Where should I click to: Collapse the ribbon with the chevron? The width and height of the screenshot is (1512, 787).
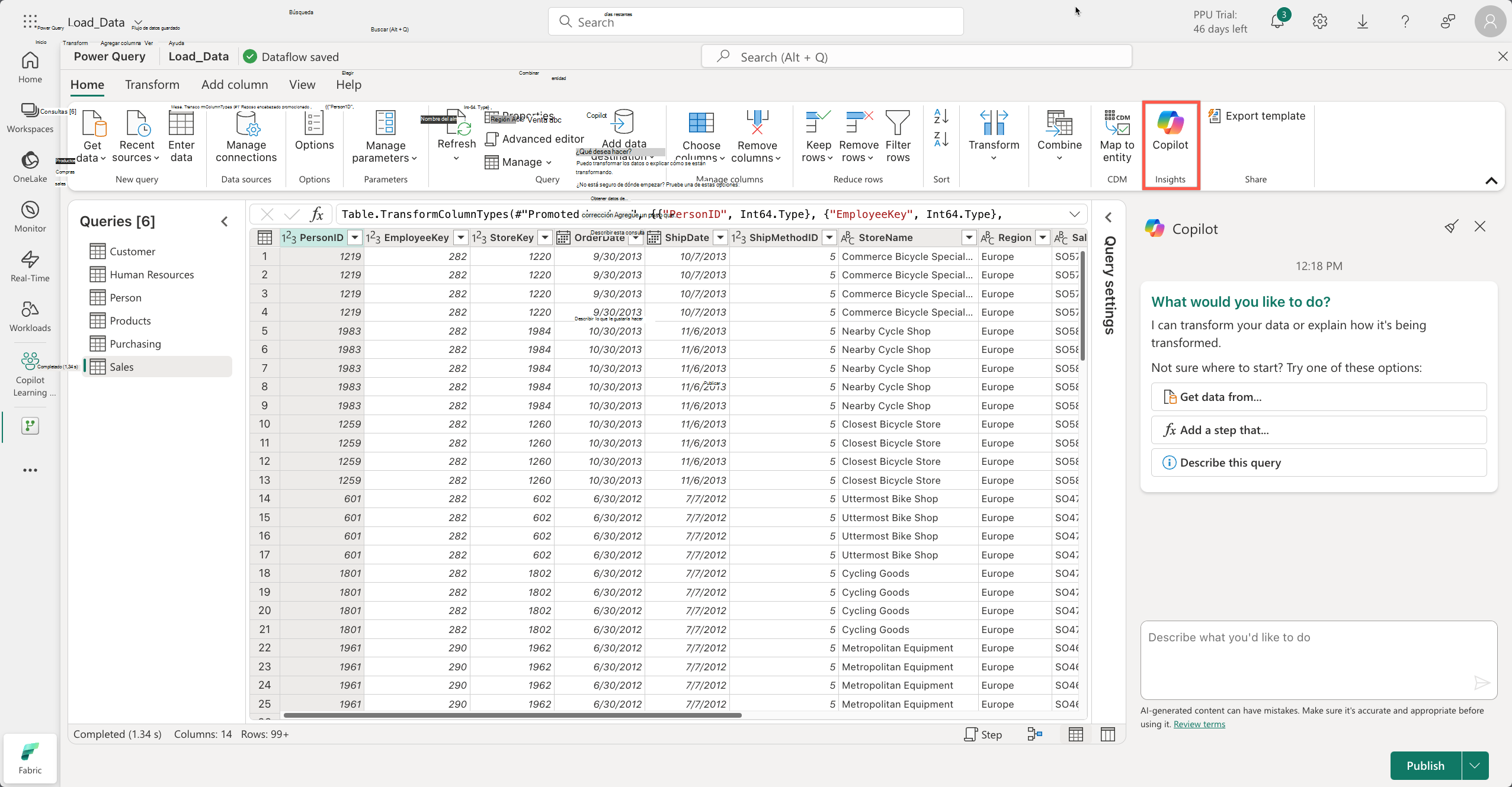click(1491, 181)
